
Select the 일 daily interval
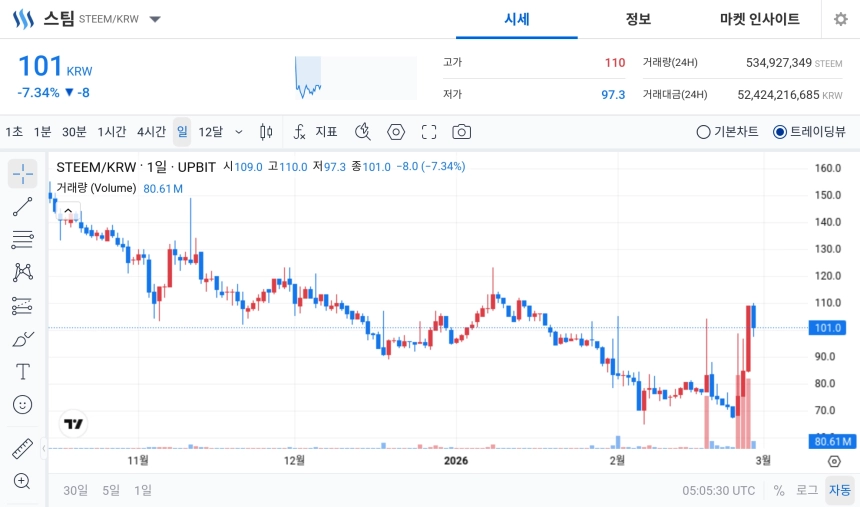pos(182,132)
